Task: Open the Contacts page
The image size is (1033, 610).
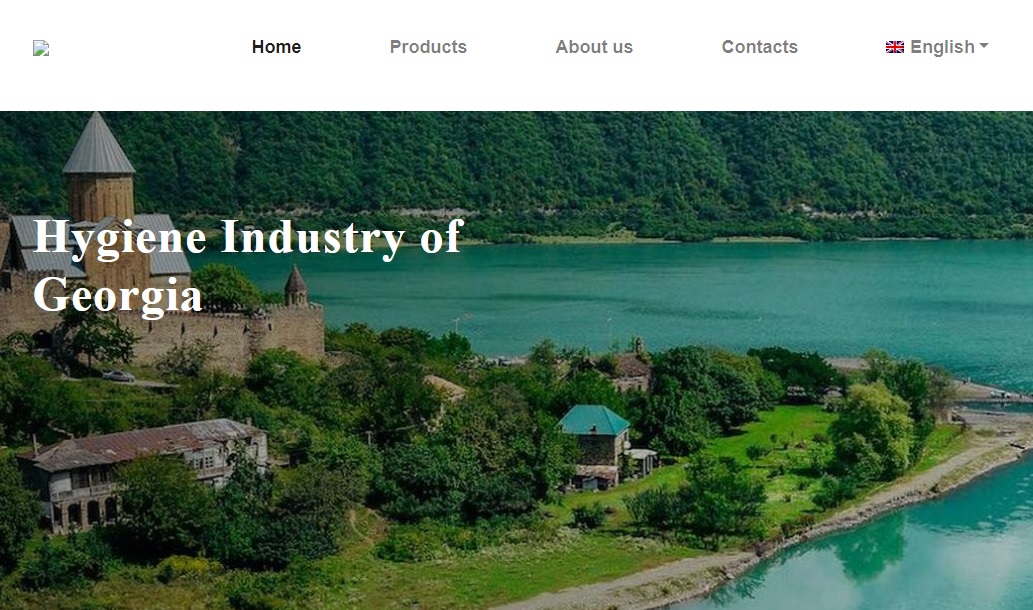Action: pos(760,47)
